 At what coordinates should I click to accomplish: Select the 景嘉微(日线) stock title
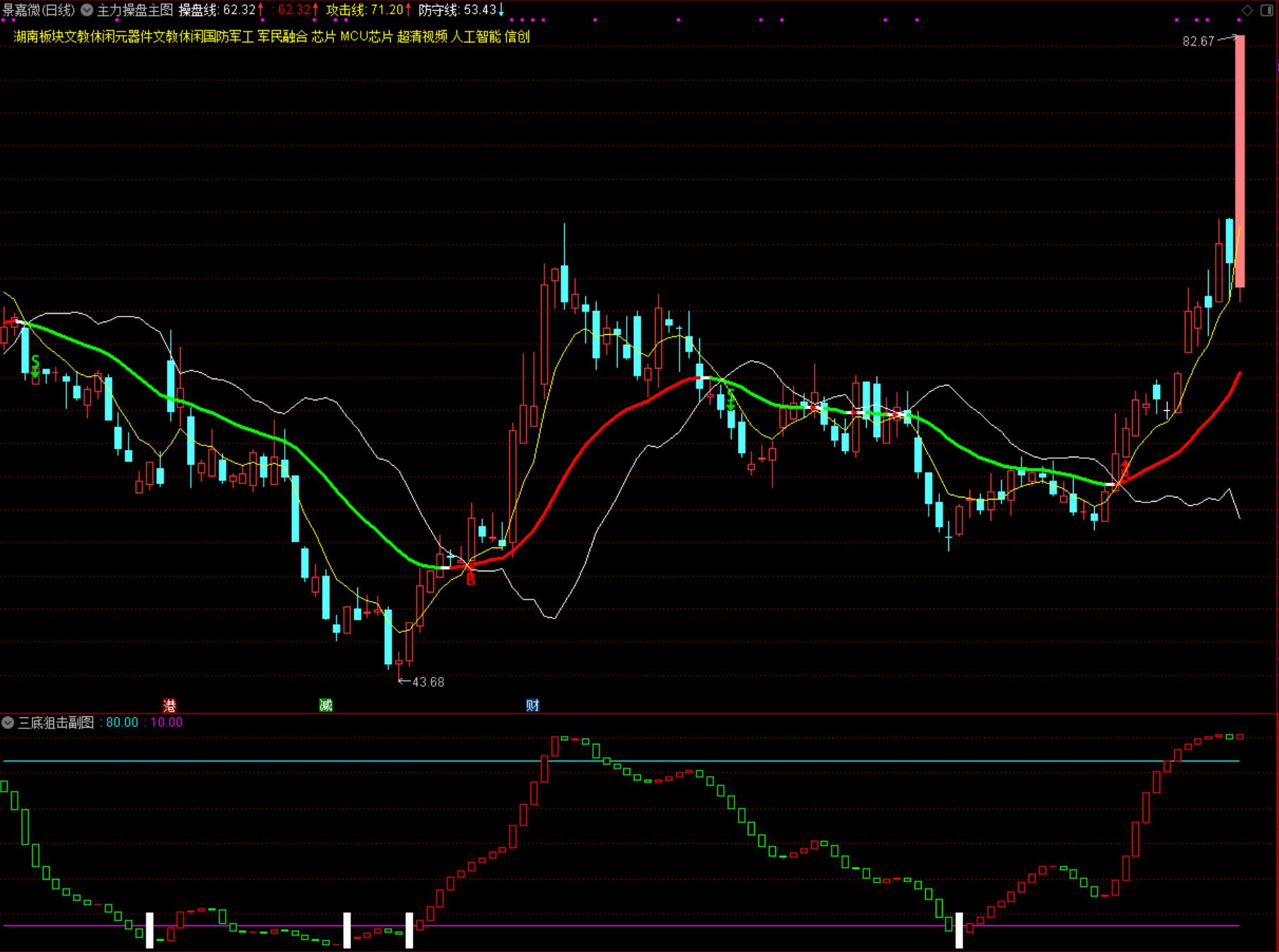click(39, 10)
